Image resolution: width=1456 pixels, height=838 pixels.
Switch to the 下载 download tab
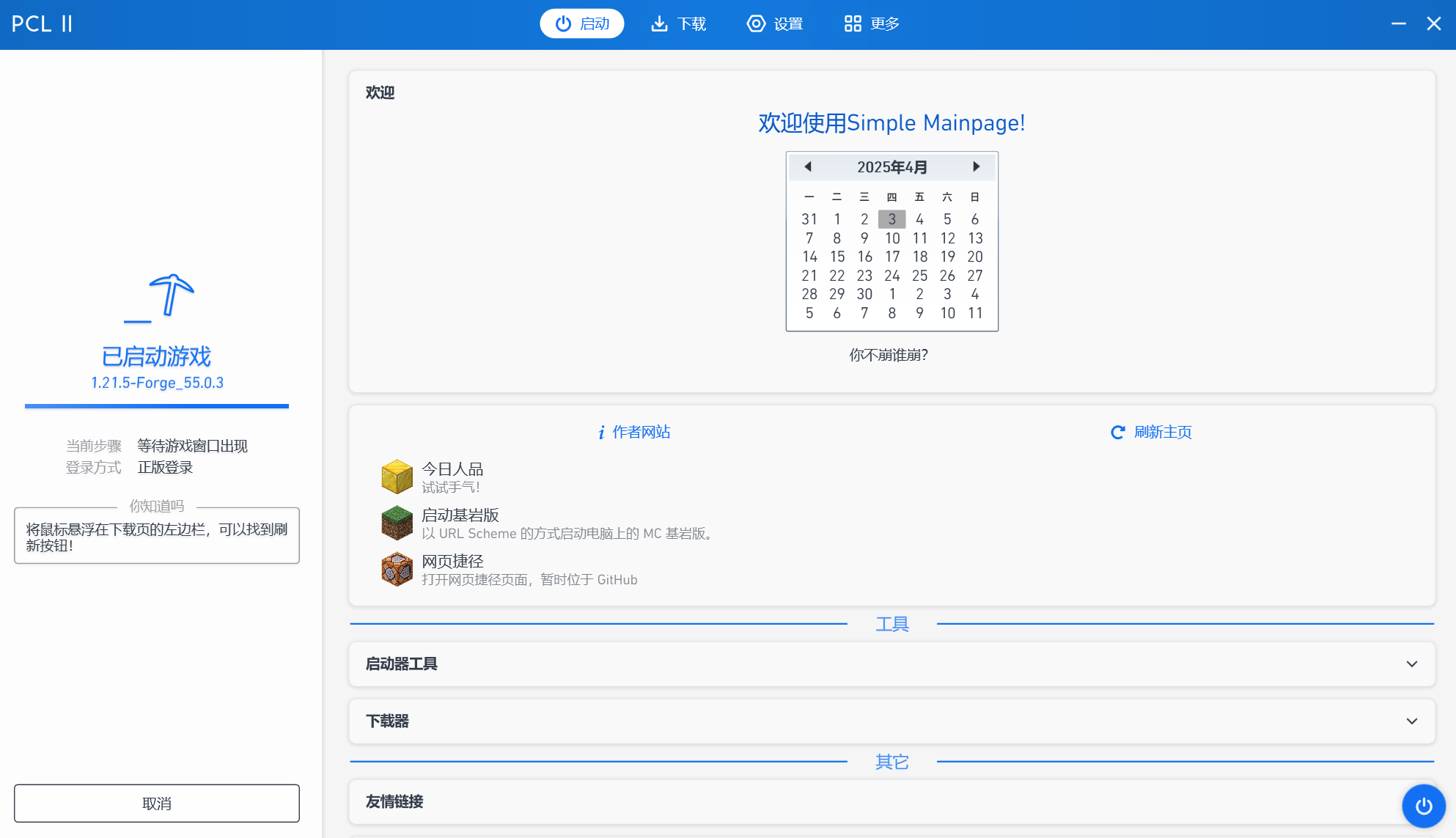(679, 23)
